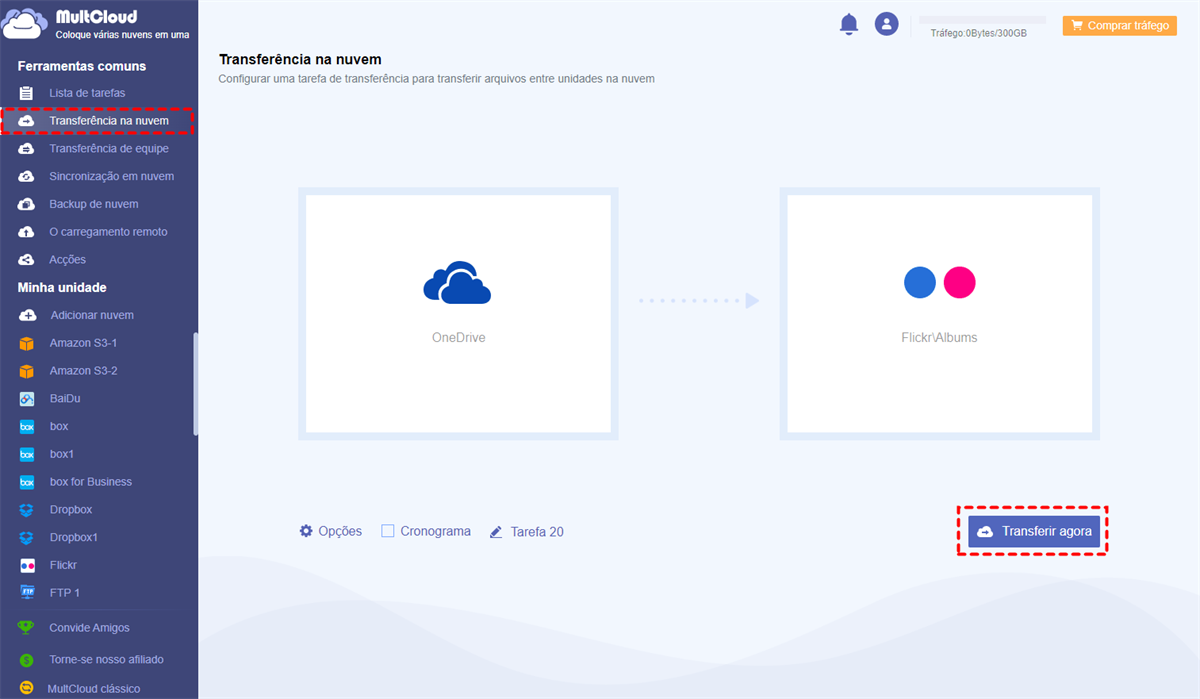Click the FTP 1 drive icon
Viewport: 1200px width, 699px height.
point(27,593)
